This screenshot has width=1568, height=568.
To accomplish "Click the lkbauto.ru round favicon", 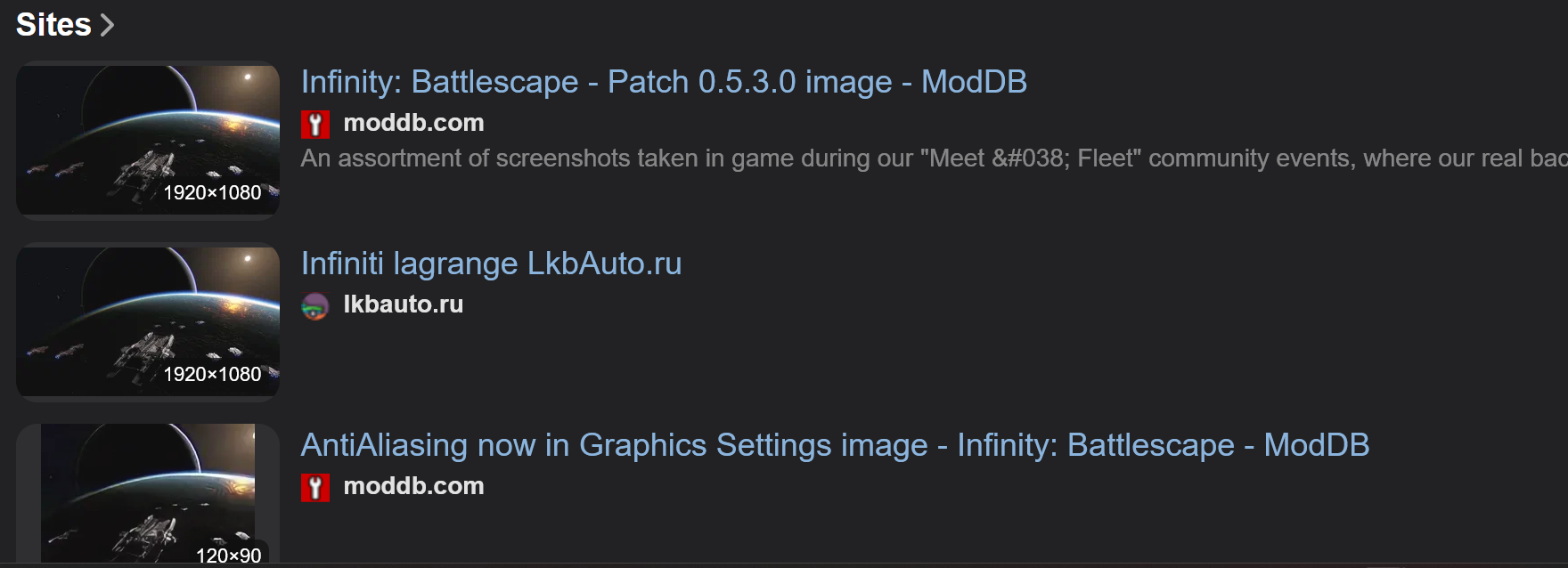I will click(x=315, y=305).
